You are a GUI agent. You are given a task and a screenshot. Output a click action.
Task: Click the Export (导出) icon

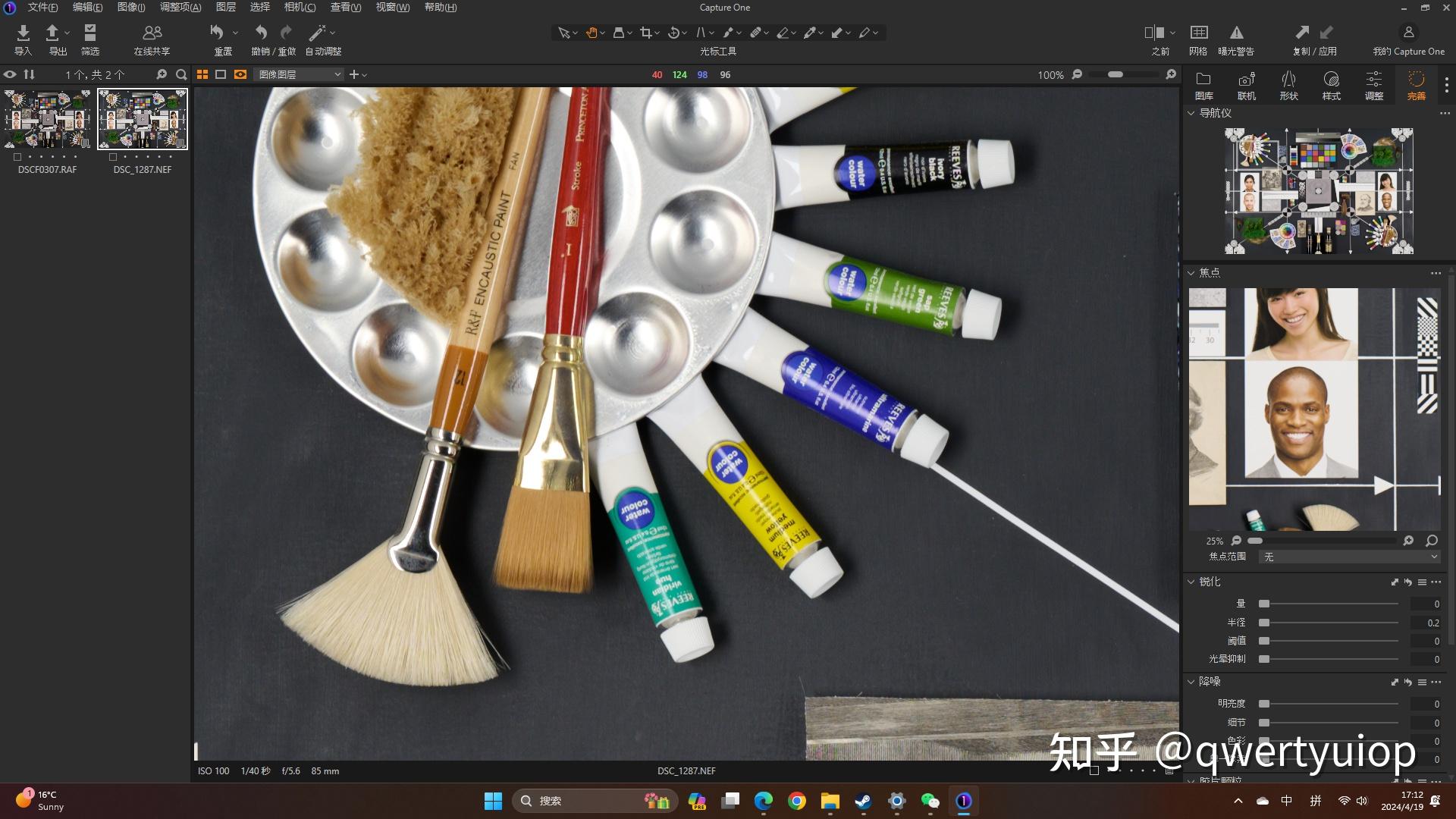(x=52, y=33)
